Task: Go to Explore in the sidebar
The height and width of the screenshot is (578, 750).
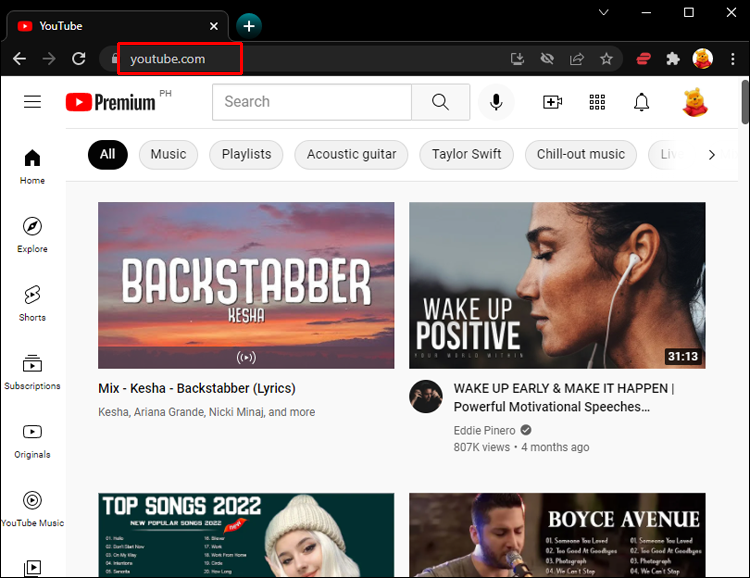Action: 32,235
